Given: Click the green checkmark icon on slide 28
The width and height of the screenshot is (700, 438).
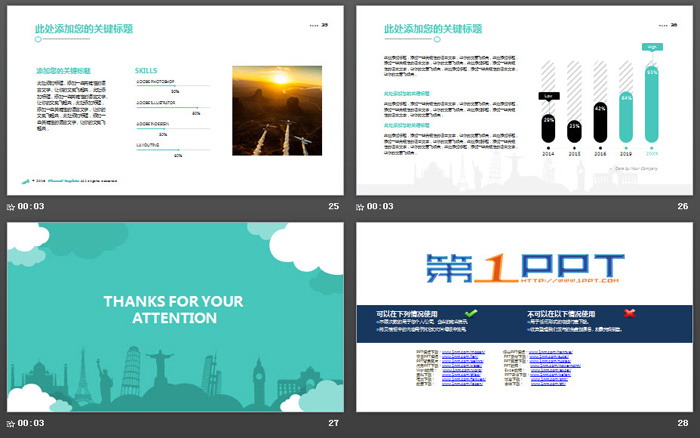Looking at the screenshot, I should point(471,313).
